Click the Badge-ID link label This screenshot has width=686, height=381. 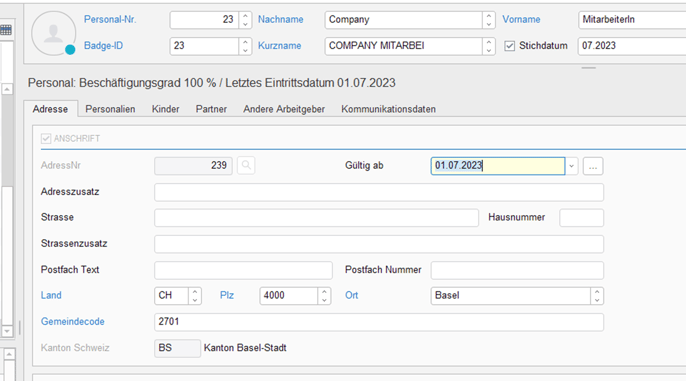(x=103, y=45)
